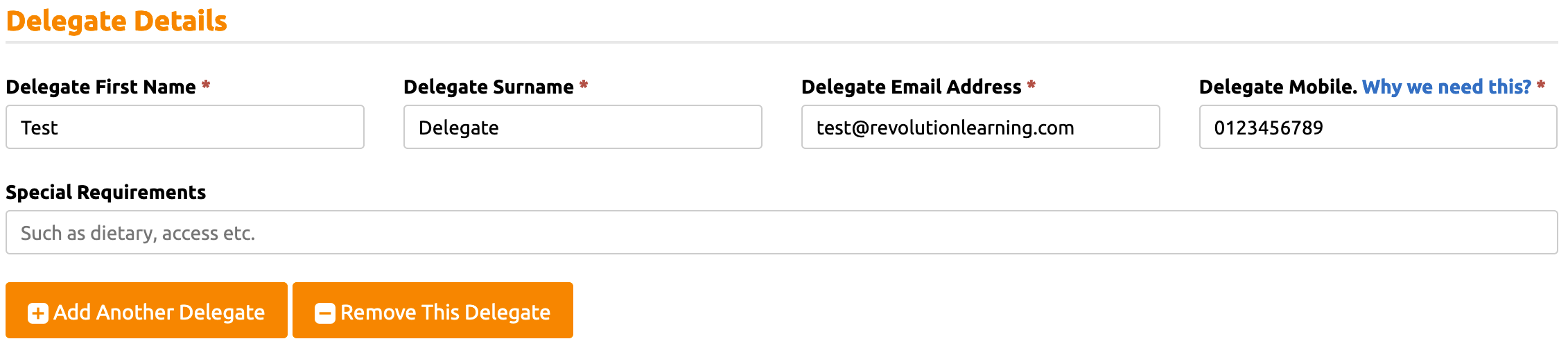Click the Delegate Email Address label

click(x=912, y=87)
